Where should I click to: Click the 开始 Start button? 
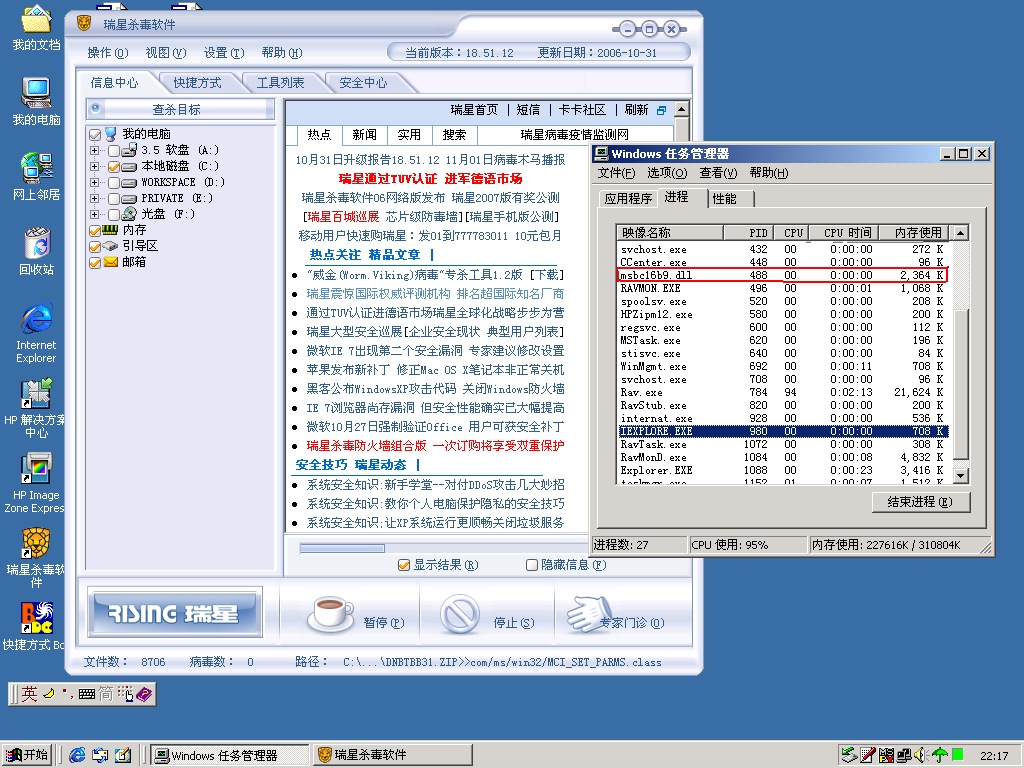coord(27,755)
